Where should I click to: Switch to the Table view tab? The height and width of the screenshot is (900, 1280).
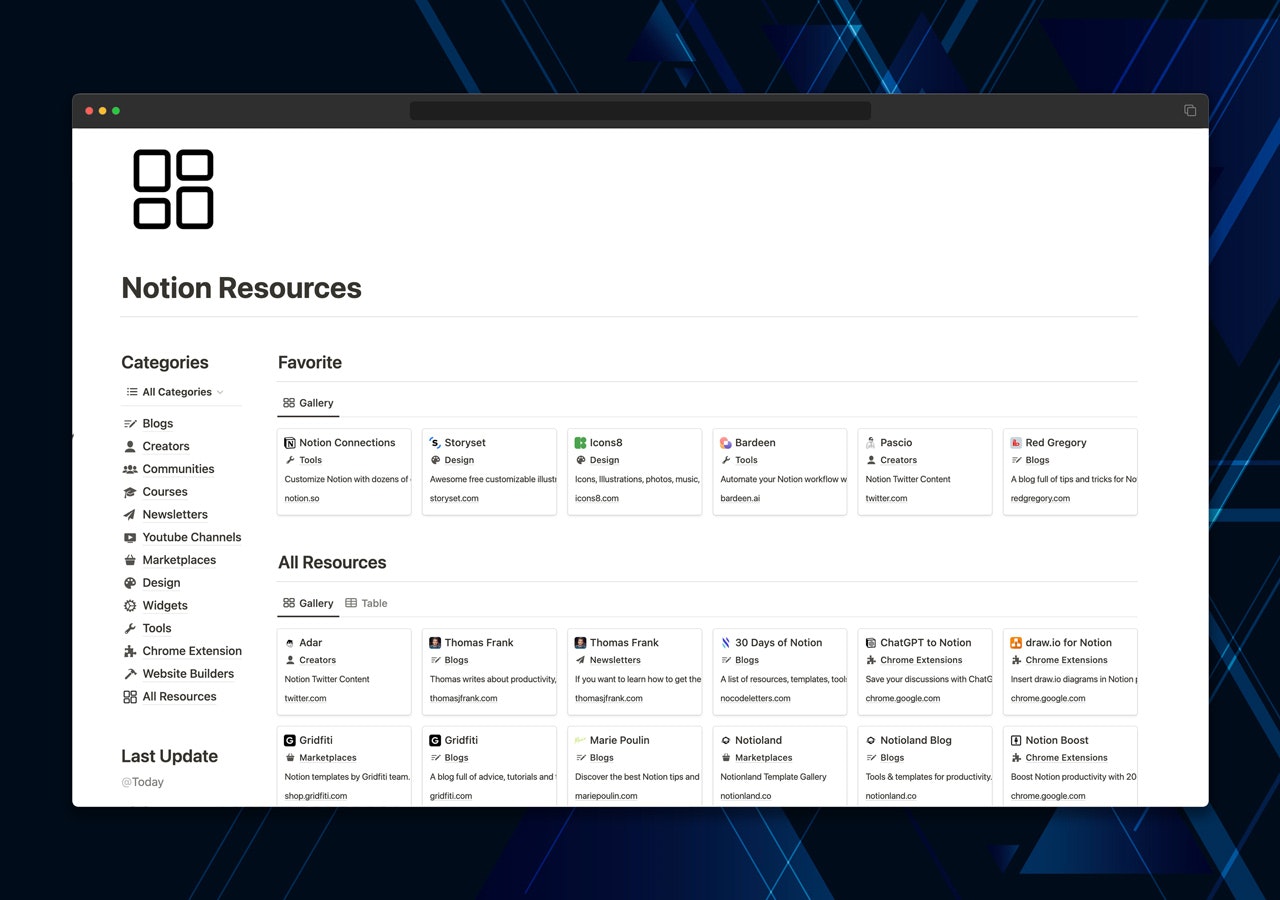pyautogui.click(x=366, y=604)
